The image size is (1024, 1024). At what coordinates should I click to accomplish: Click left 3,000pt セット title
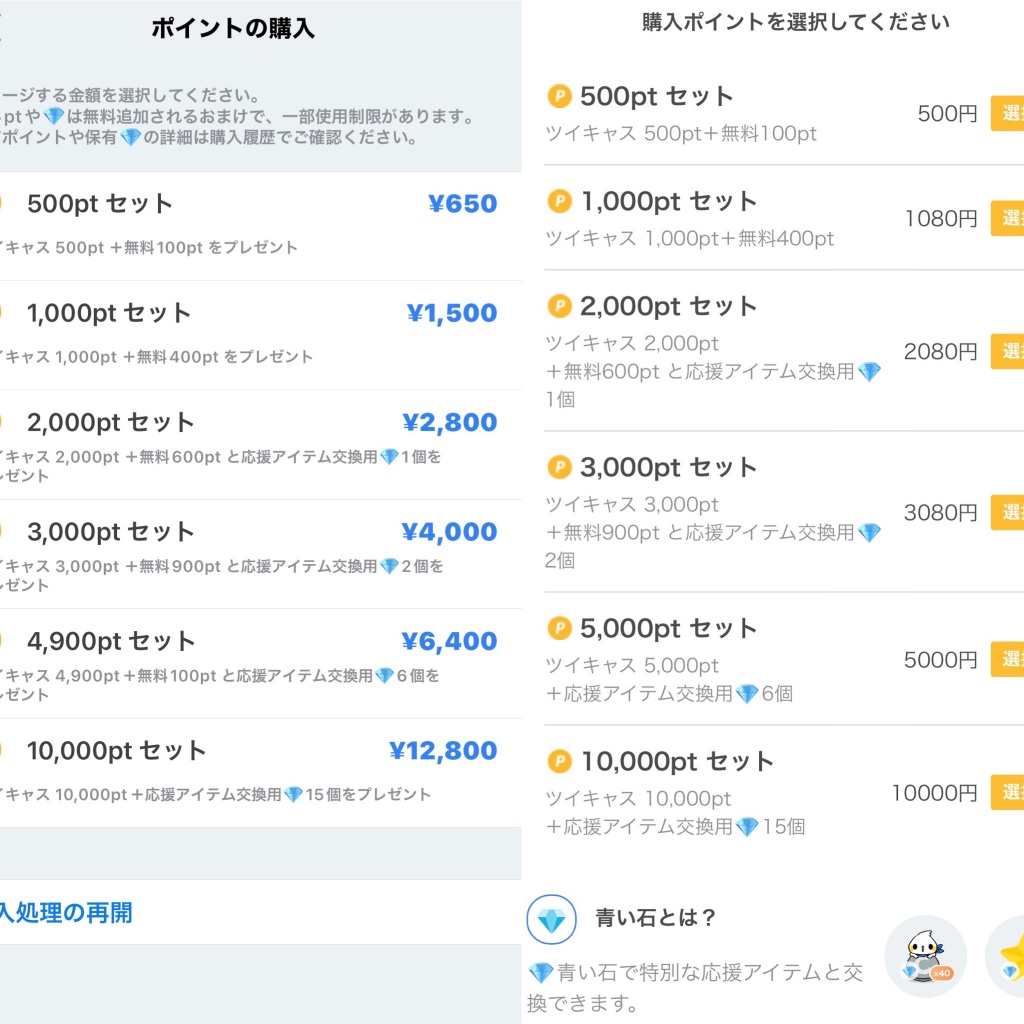(x=110, y=532)
